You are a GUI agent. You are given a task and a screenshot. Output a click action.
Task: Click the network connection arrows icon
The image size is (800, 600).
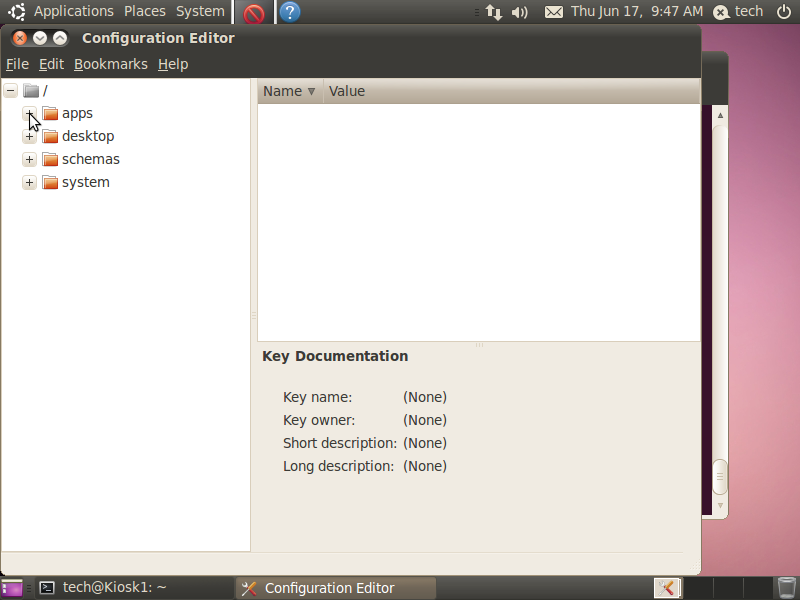pos(493,12)
